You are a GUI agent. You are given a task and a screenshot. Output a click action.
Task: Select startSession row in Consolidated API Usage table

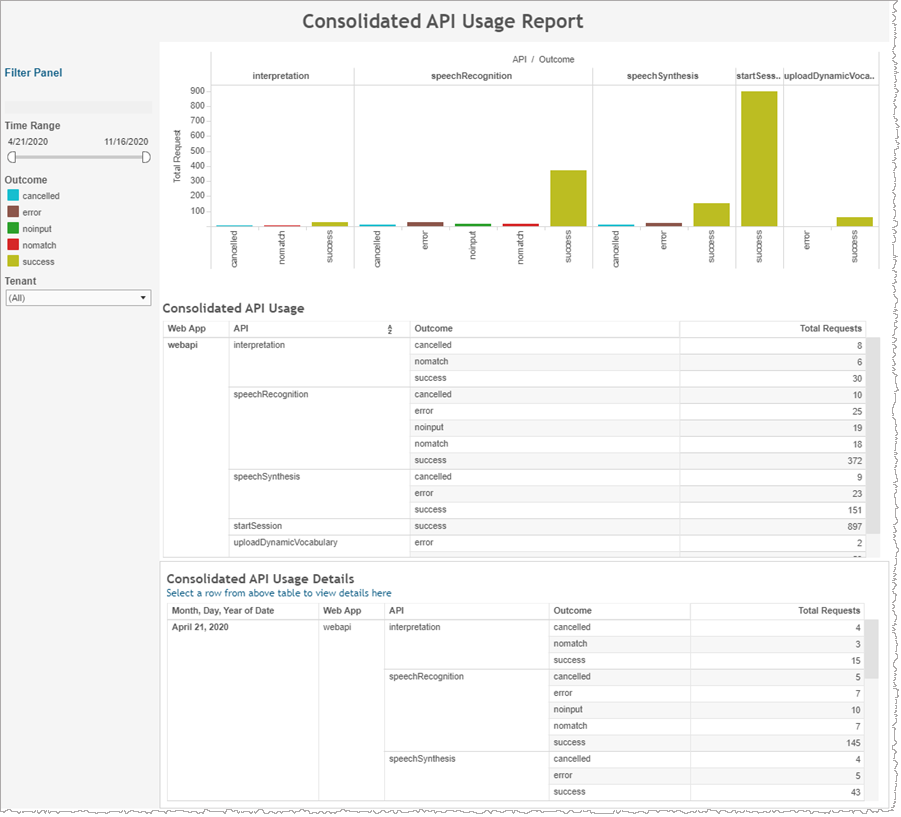tap(258, 526)
